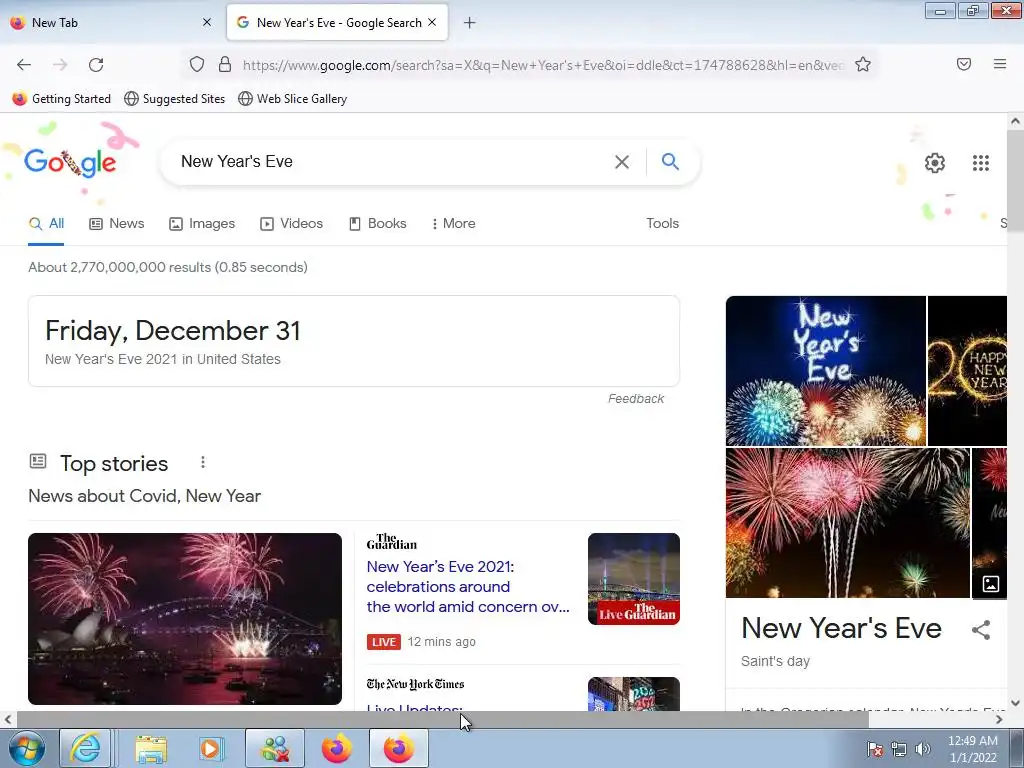
Task: Switch to Books results
Action: tap(377, 223)
